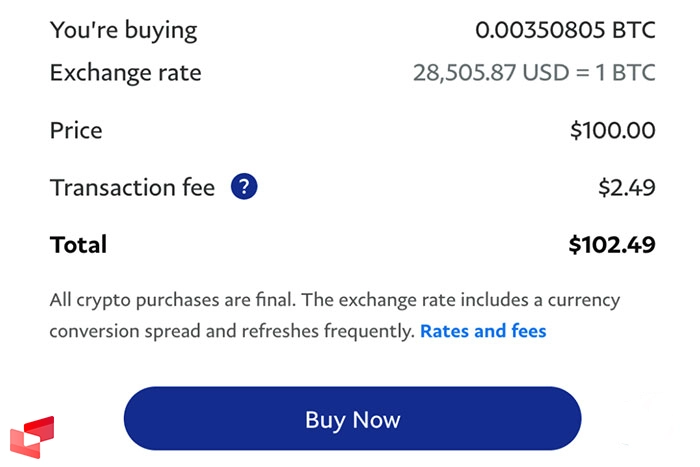Screen dimensions: 700x467
Task: Click the "conversion spread and refreshes frequently" text
Action: click(x=231, y=331)
